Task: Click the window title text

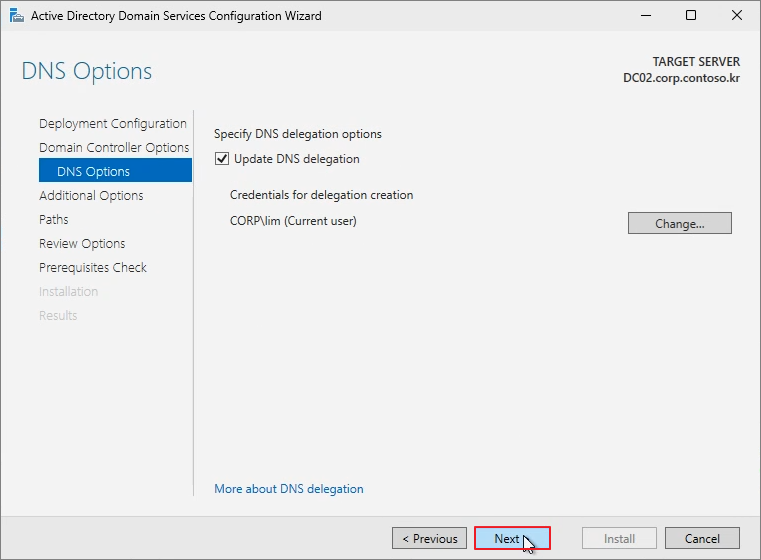Action: (176, 16)
